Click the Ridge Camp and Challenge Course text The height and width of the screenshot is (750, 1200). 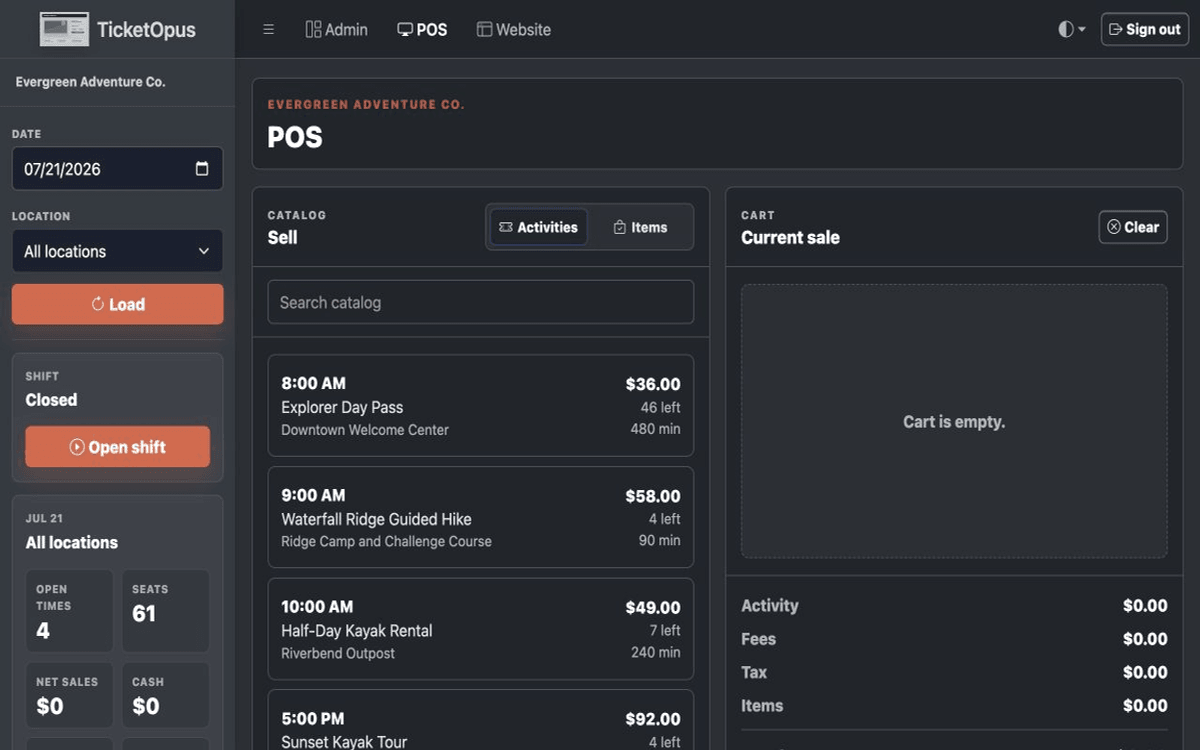(x=386, y=541)
